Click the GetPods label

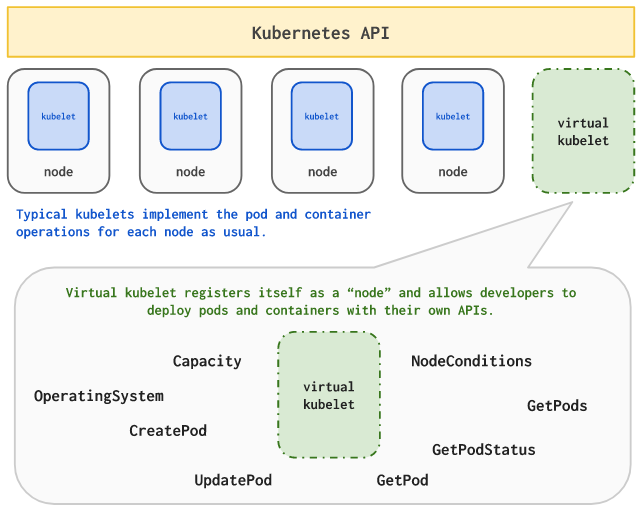(x=557, y=406)
